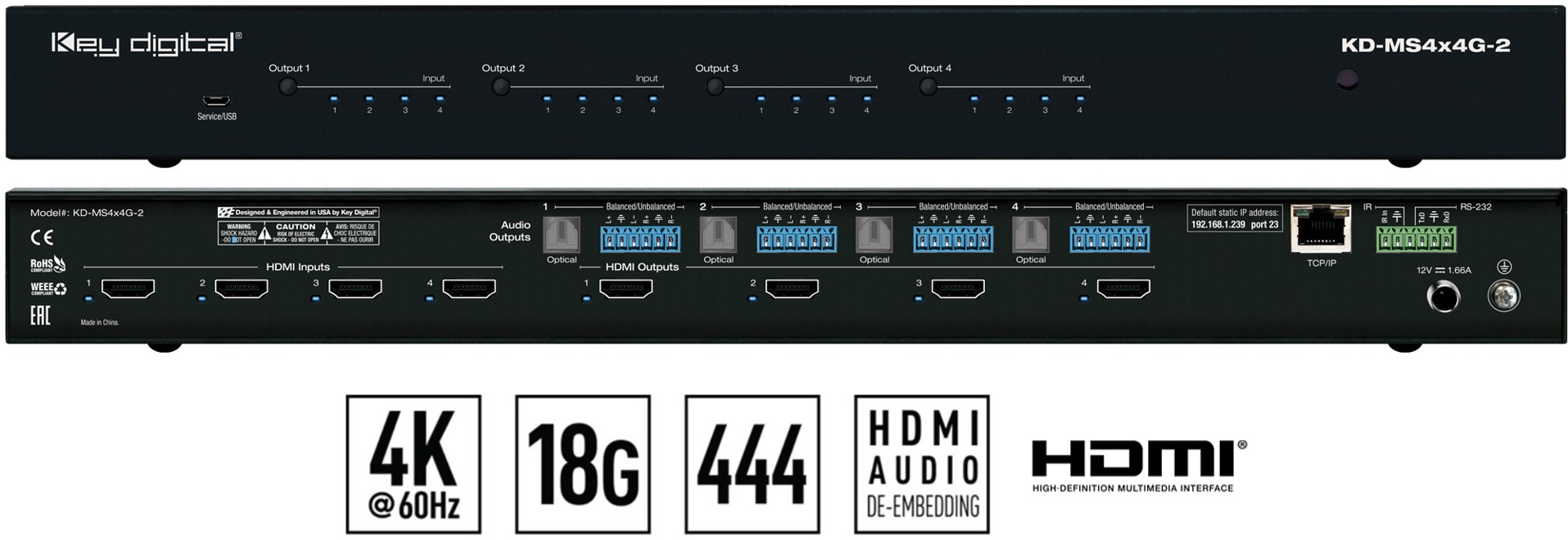Click the Output 4 selector button
The width and height of the screenshot is (1568, 540).
(x=928, y=86)
